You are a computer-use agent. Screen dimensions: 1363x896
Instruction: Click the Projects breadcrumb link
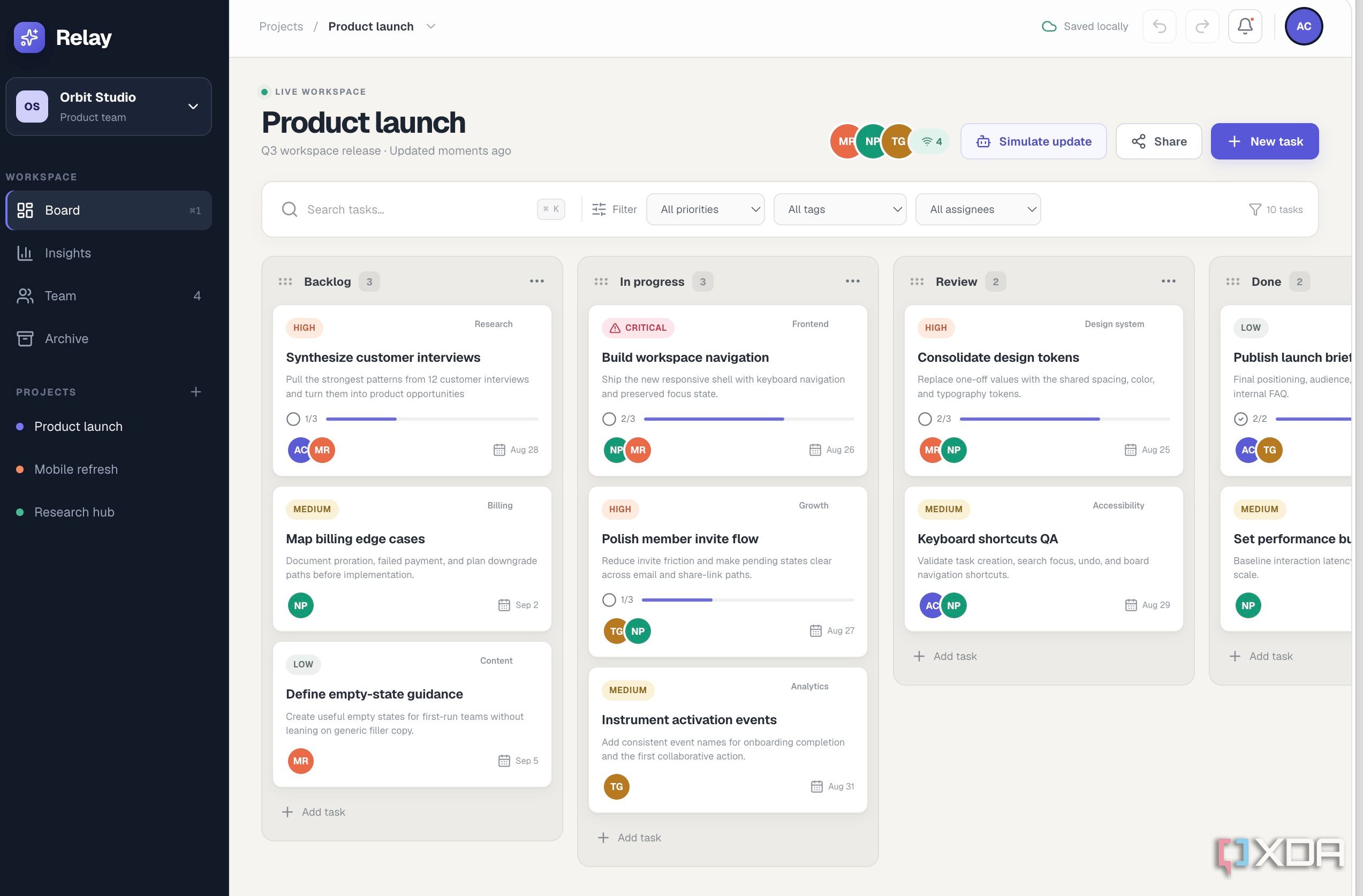(x=281, y=26)
